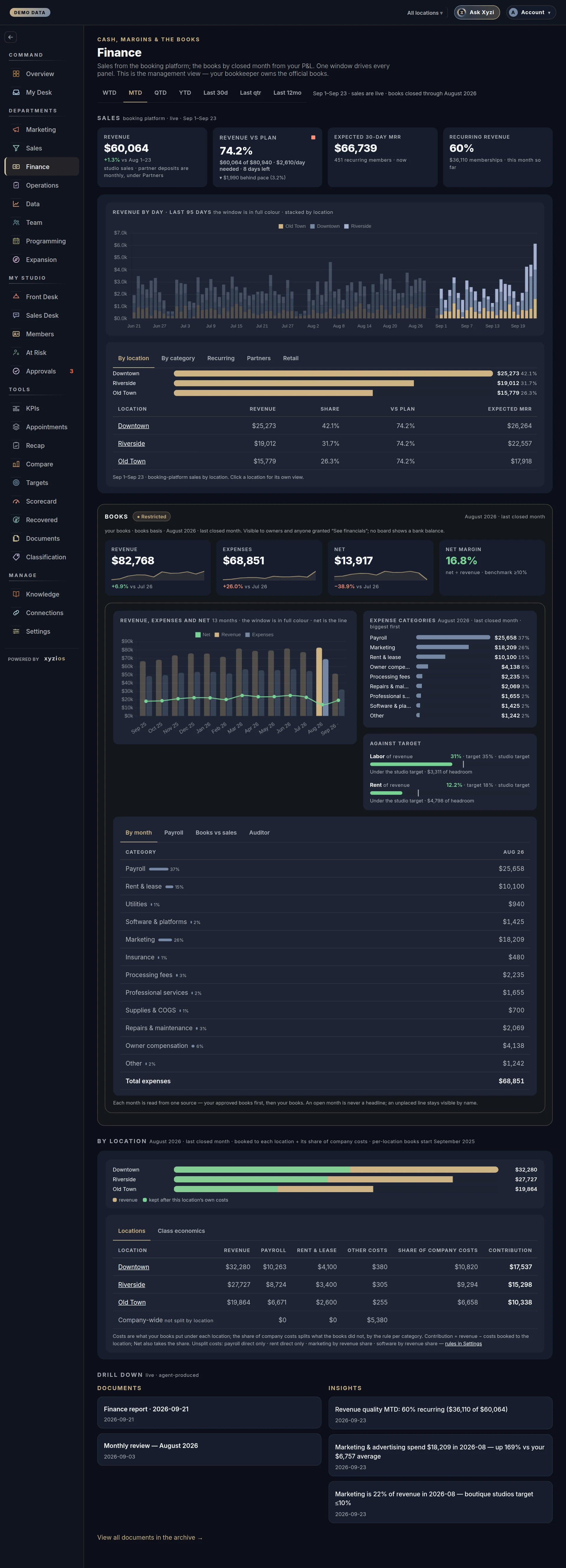Image resolution: width=566 pixels, height=1568 pixels.
Task: Click the Team people icon
Action: pos(17,222)
